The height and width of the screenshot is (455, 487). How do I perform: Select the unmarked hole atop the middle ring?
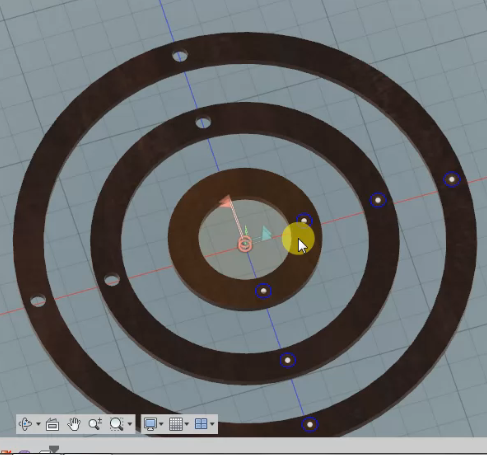(203, 122)
